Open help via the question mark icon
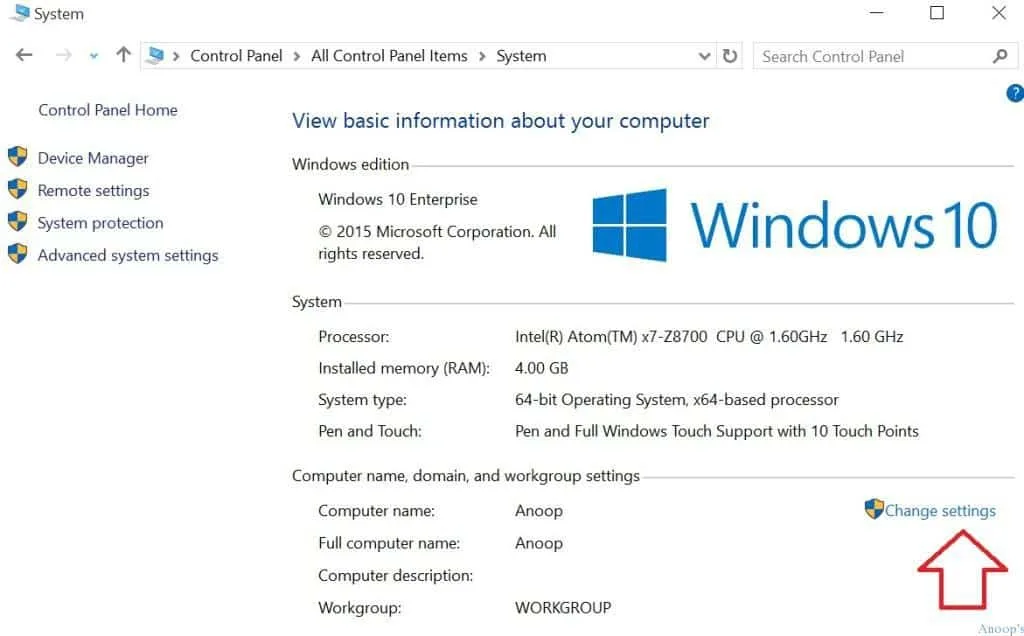 pyautogui.click(x=1015, y=93)
